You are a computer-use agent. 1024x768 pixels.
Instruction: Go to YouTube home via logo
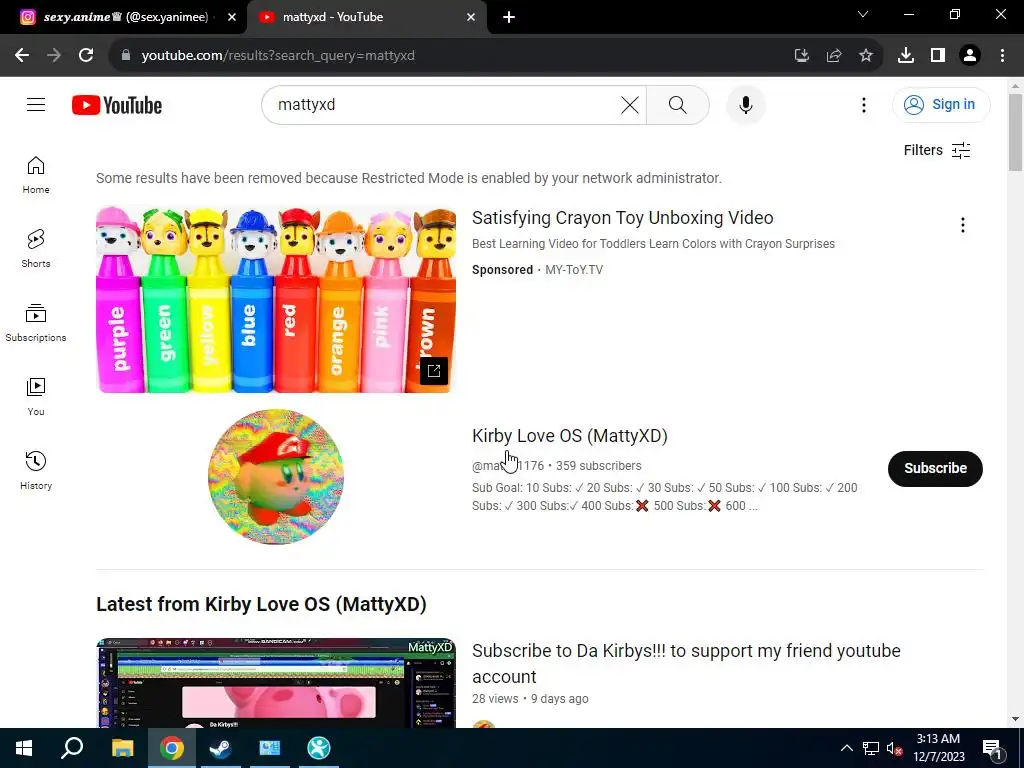click(x=117, y=105)
